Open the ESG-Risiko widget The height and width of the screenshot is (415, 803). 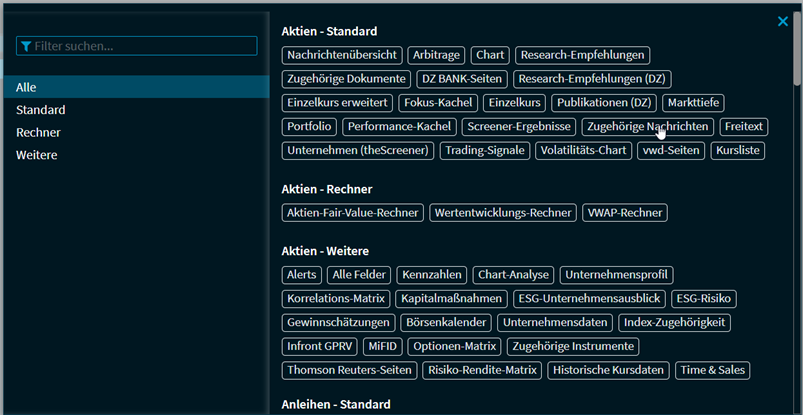click(x=703, y=298)
